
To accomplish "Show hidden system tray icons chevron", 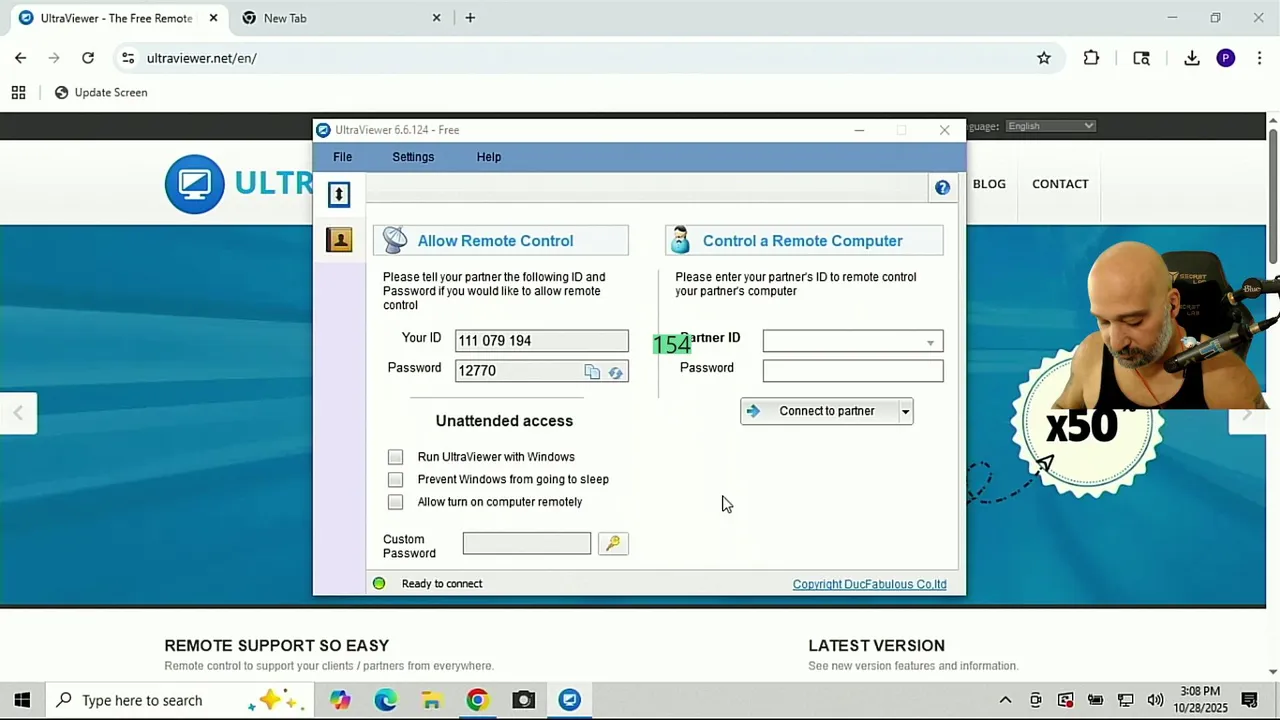I will [x=1005, y=700].
